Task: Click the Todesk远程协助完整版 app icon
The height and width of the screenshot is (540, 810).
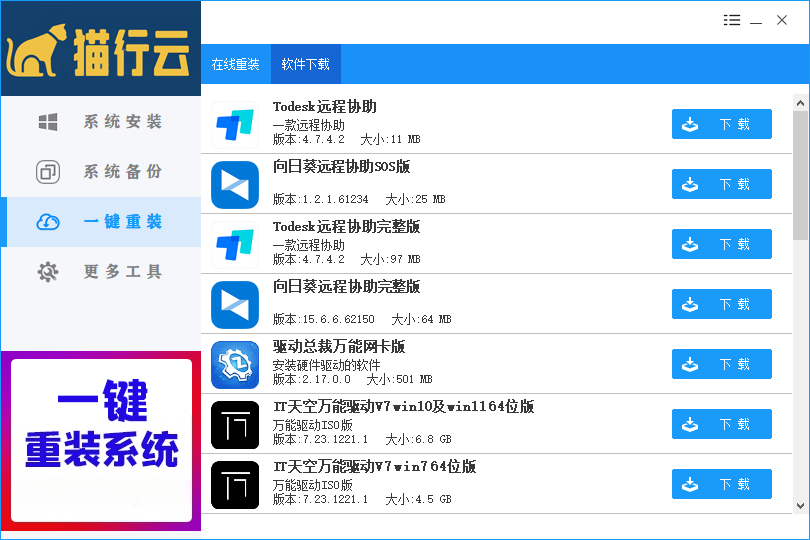Action: coord(235,245)
